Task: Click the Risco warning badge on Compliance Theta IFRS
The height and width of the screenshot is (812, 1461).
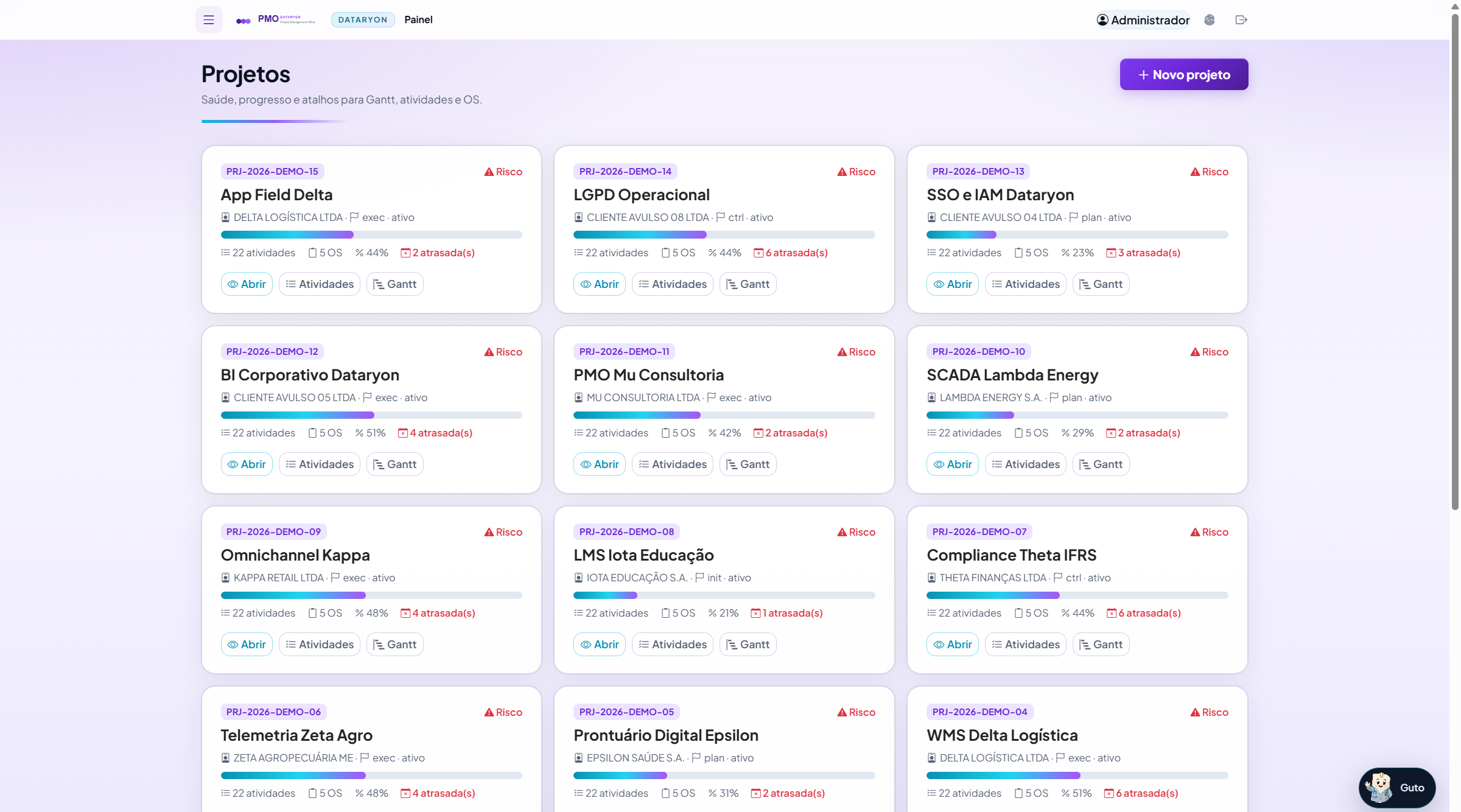Action: point(1210,532)
